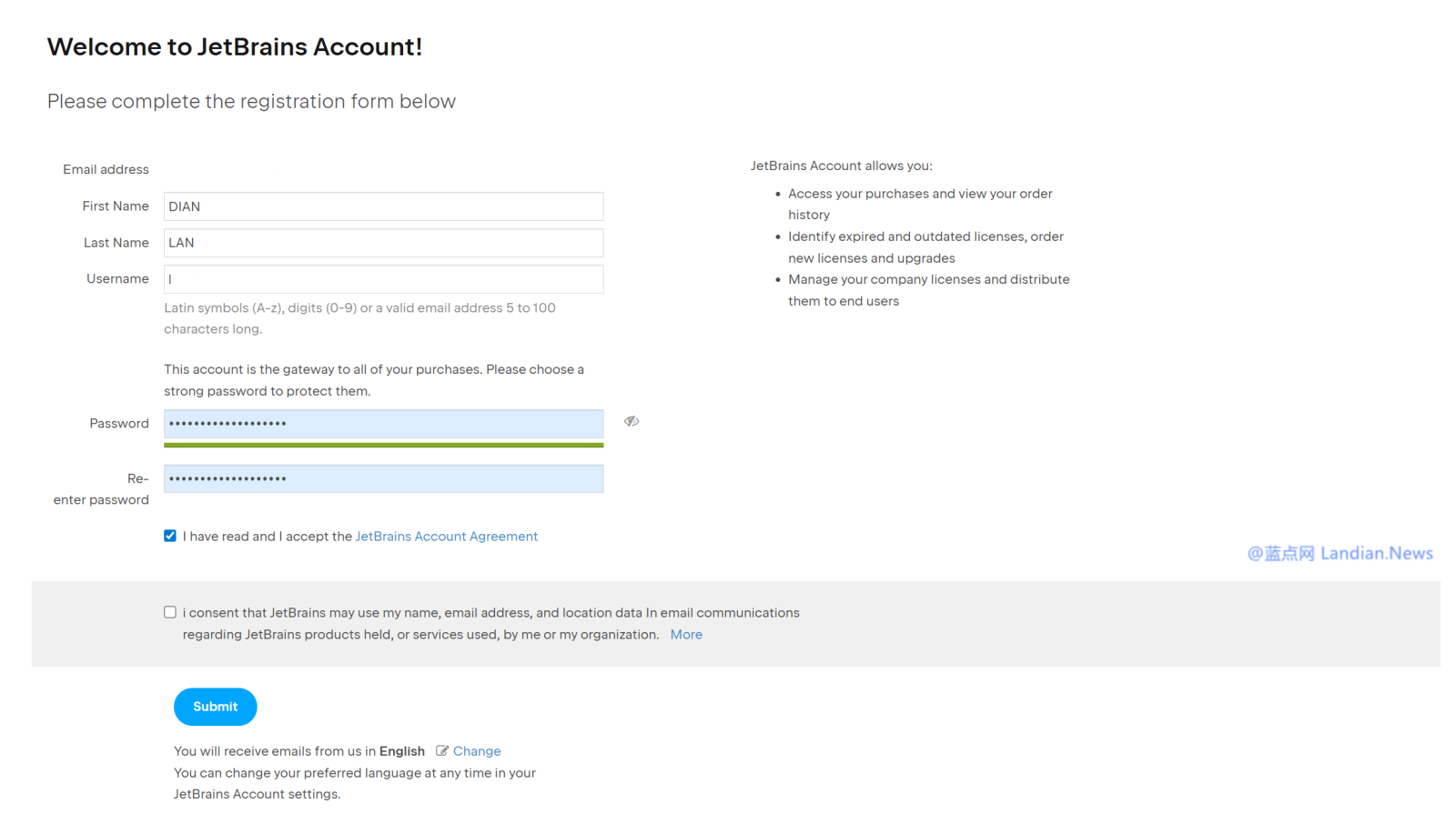
Task: Click the pencil edit icon beside Change
Action: click(442, 751)
